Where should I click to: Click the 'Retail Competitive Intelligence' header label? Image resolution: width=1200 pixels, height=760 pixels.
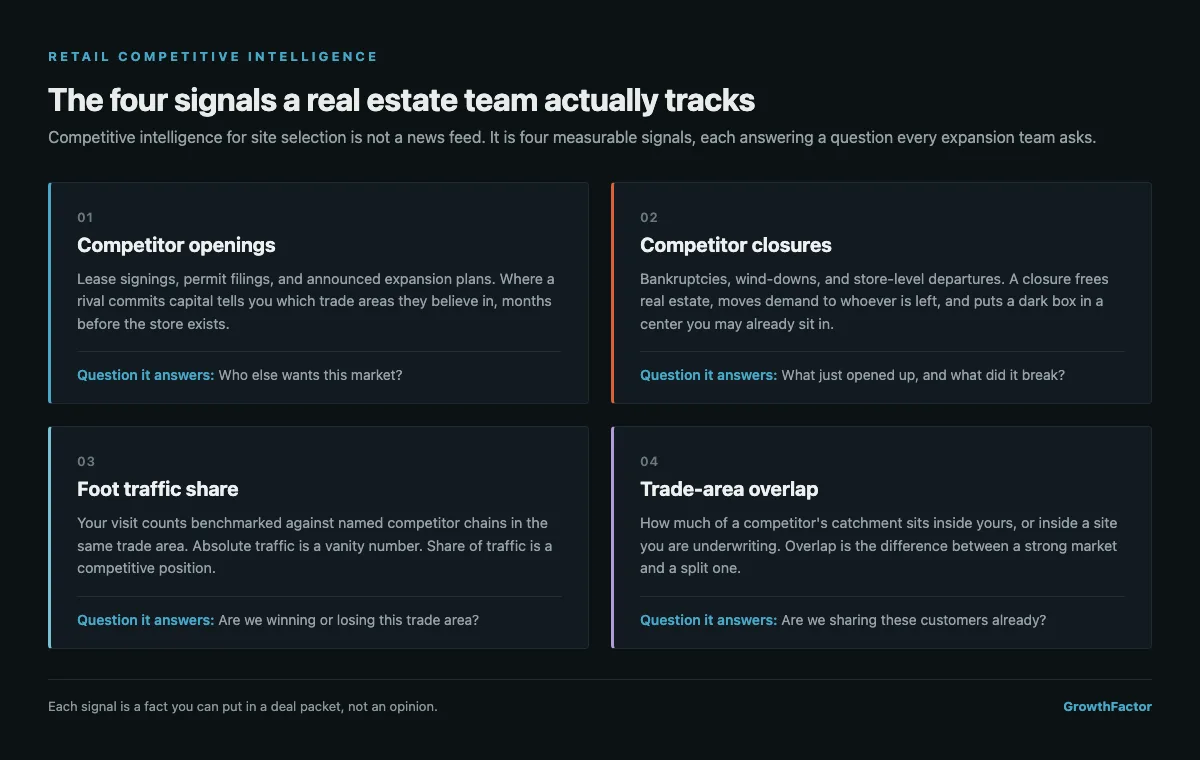[213, 57]
